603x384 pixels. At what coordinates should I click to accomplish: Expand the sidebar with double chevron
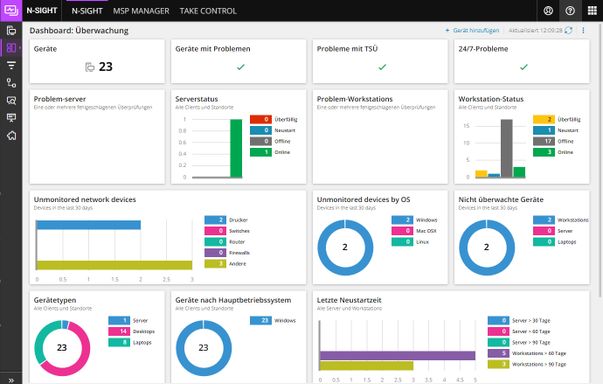(11, 380)
